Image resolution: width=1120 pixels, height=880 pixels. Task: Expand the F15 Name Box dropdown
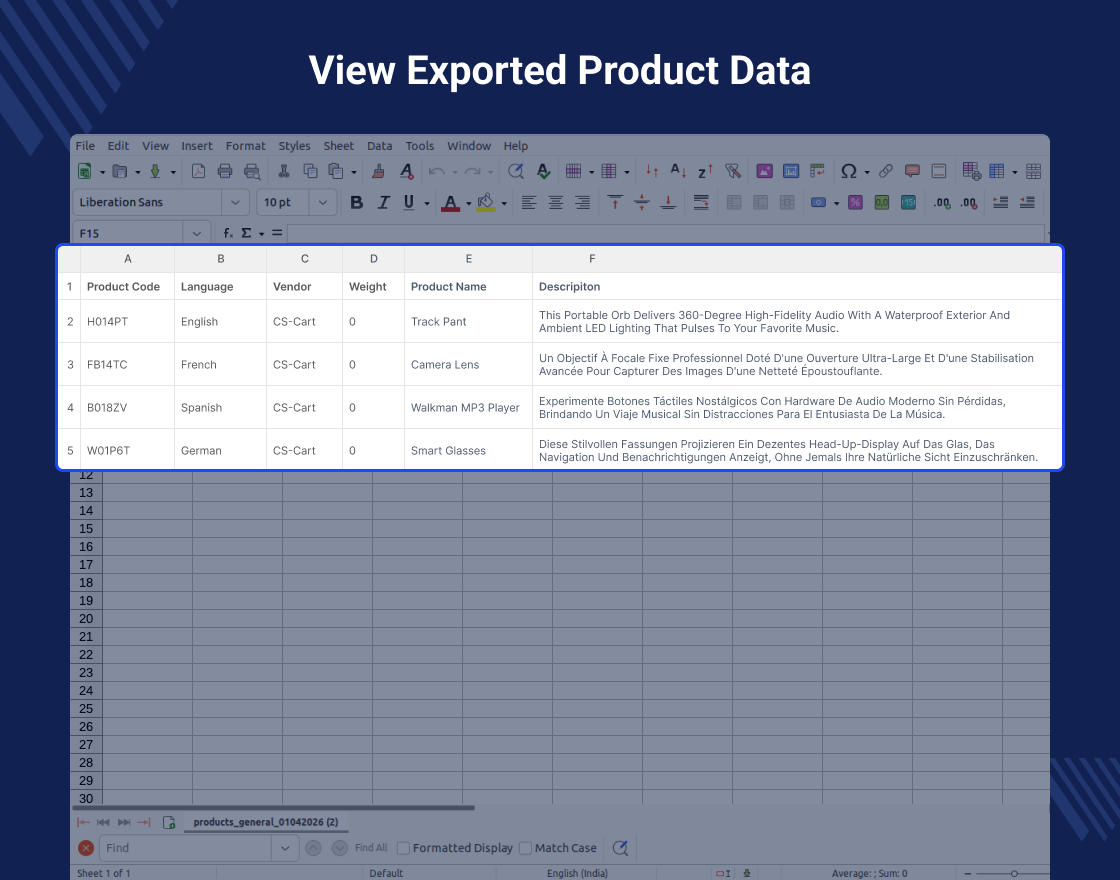tap(196, 233)
